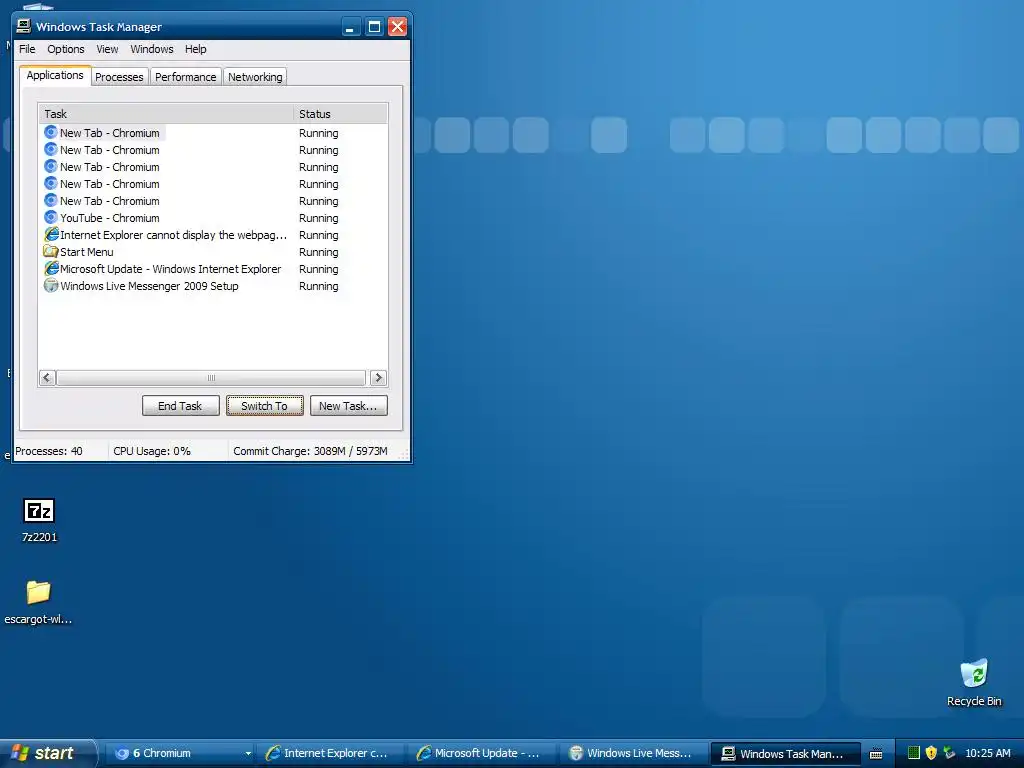Image resolution: width=1024 pixels, height=768 pixels.
Task: Select the Applications tab
Action: [x=55, y=75]
